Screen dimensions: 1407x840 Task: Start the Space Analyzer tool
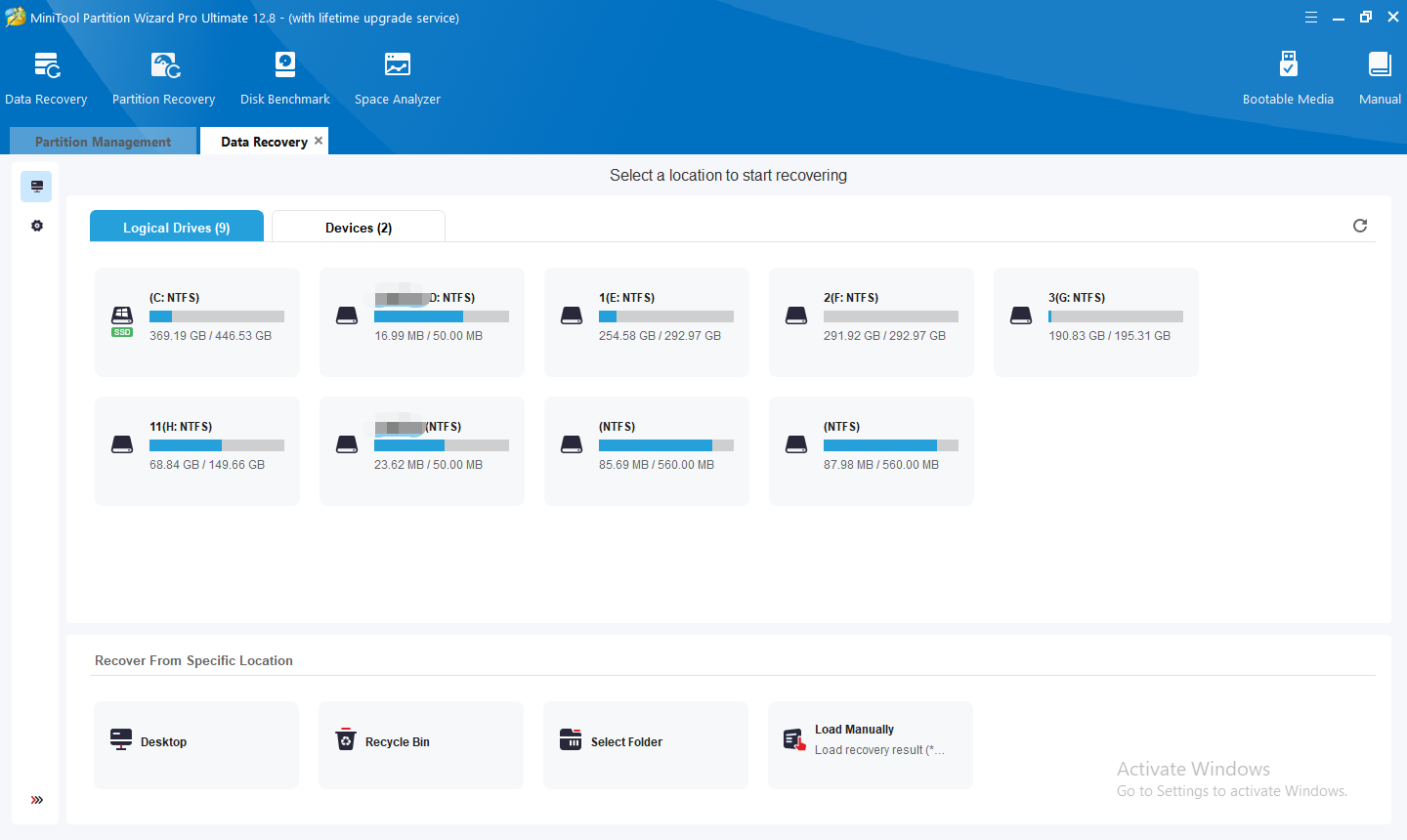[397, 78]
